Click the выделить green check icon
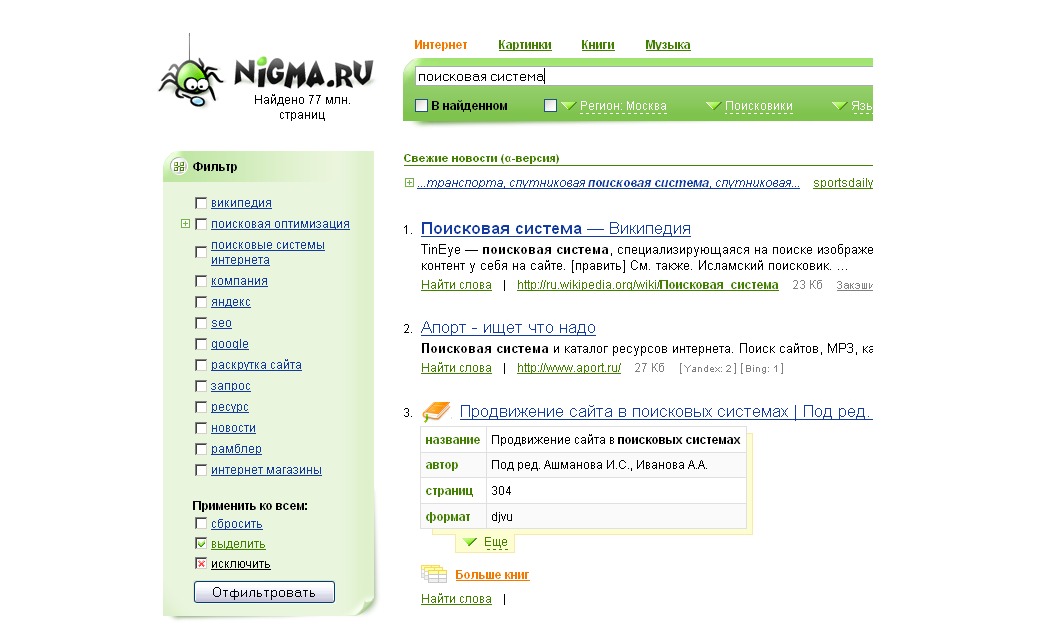Screen dimensions: 1064x635 point(201,543)
